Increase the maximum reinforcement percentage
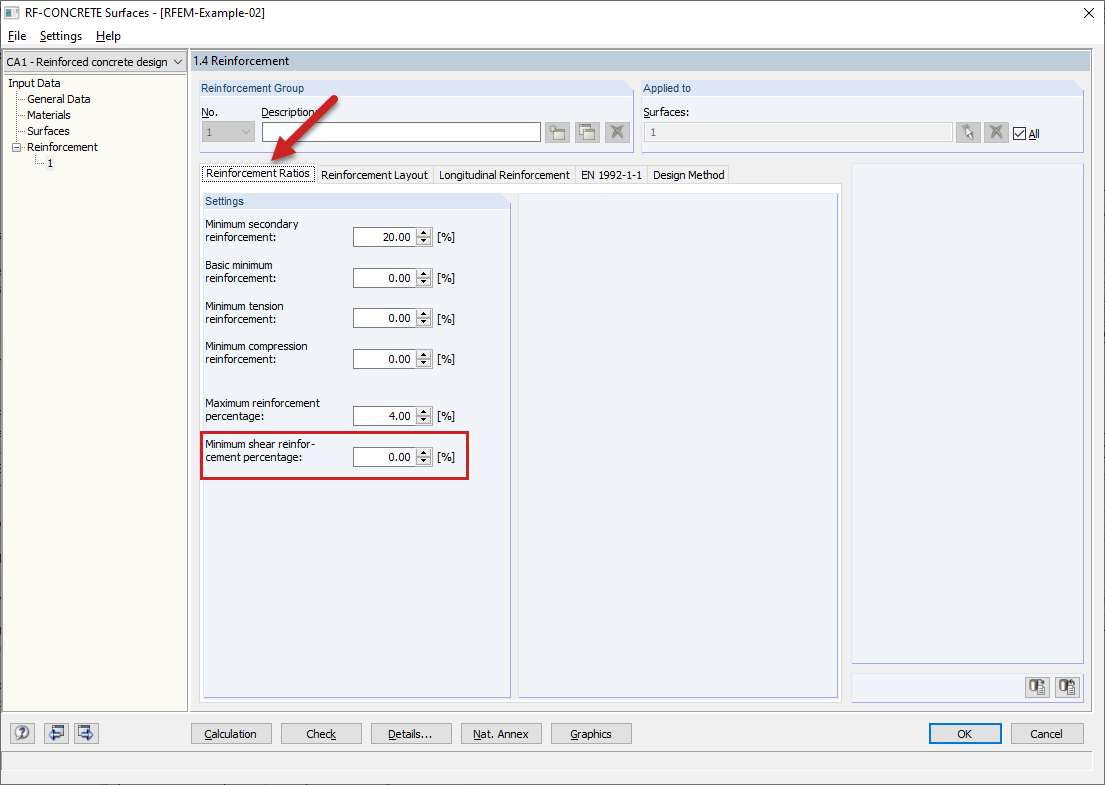This screenshot has height=785, width=1105. tap(424, 412)
